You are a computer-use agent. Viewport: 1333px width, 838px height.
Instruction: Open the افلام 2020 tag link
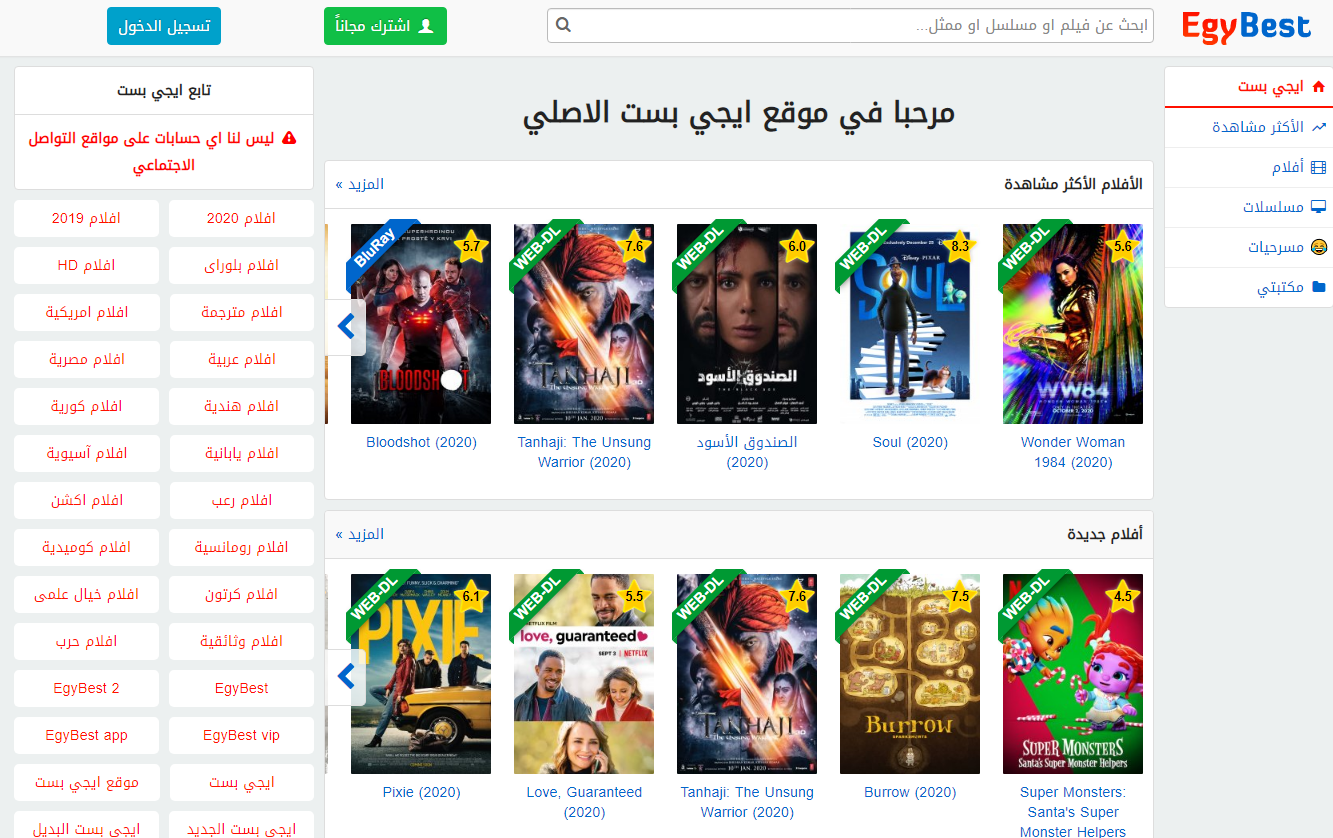(241, 218)
